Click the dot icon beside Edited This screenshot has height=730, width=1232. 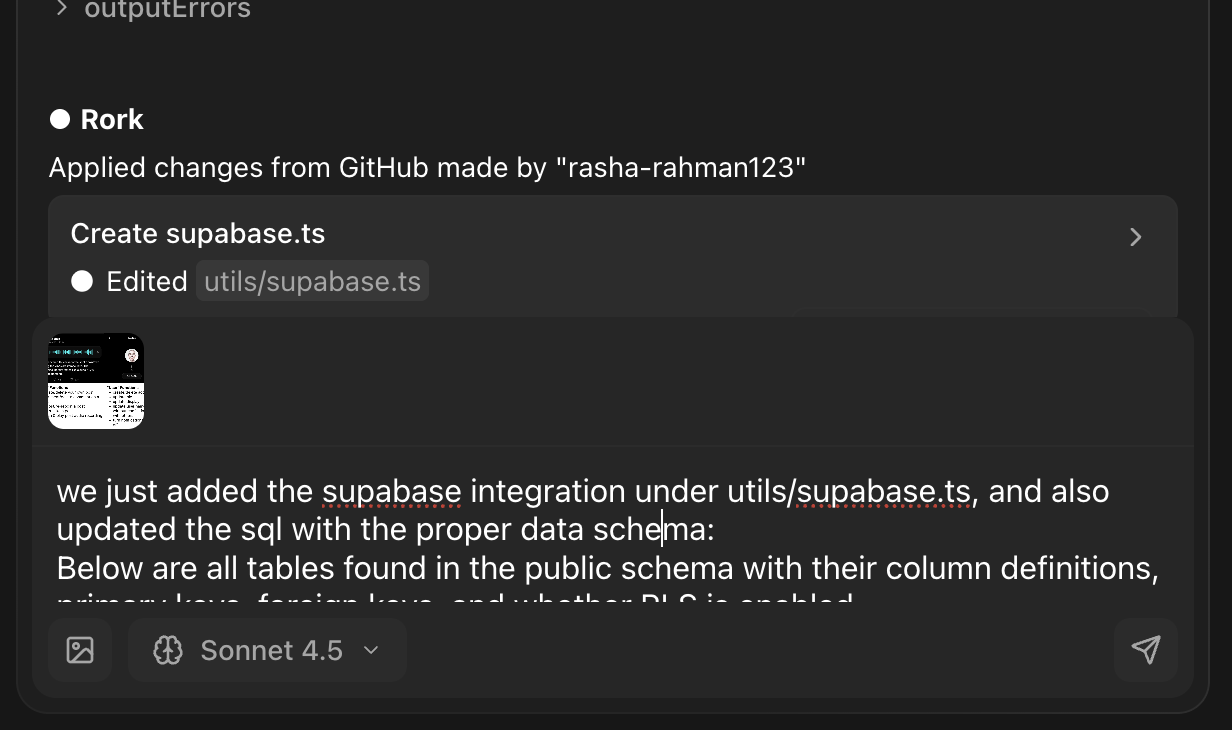click(x=82, y=281)
